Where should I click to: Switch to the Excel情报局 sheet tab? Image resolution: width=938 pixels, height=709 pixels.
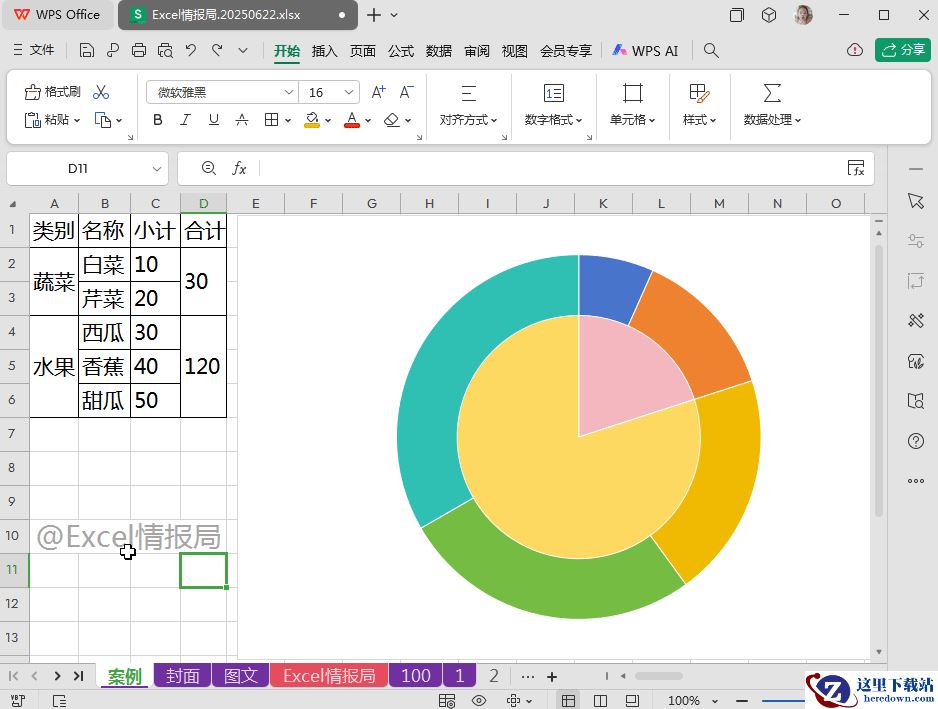point(329,675)
